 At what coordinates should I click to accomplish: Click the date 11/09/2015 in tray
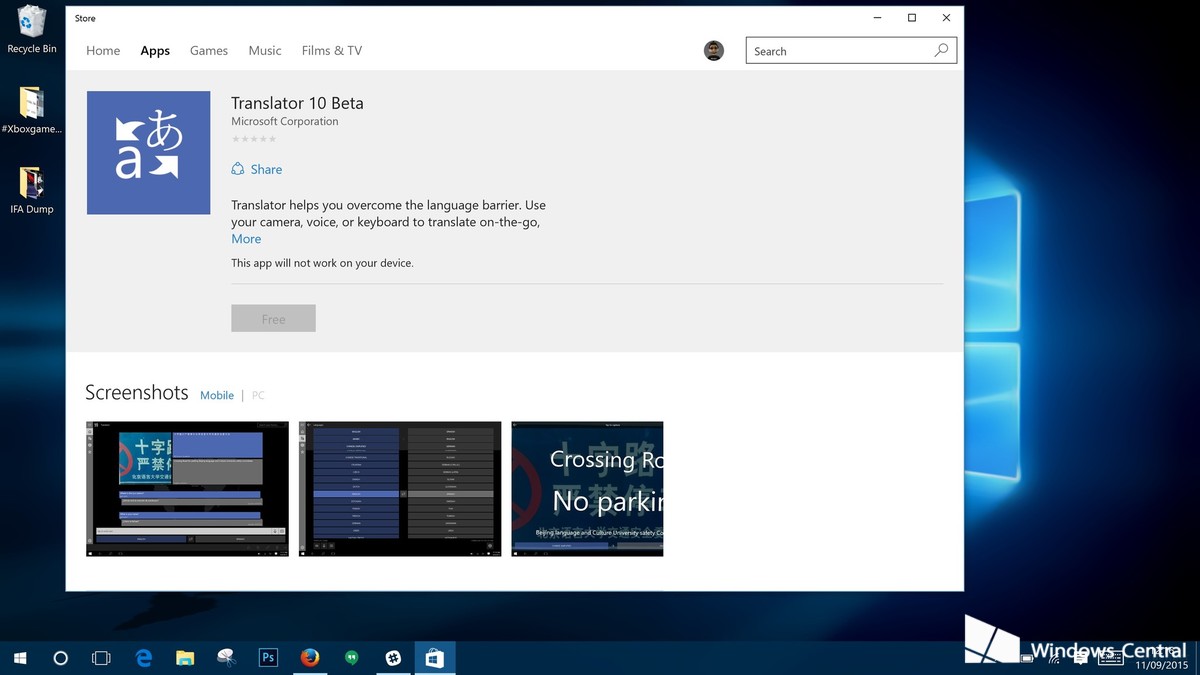tap(1161, 665)
